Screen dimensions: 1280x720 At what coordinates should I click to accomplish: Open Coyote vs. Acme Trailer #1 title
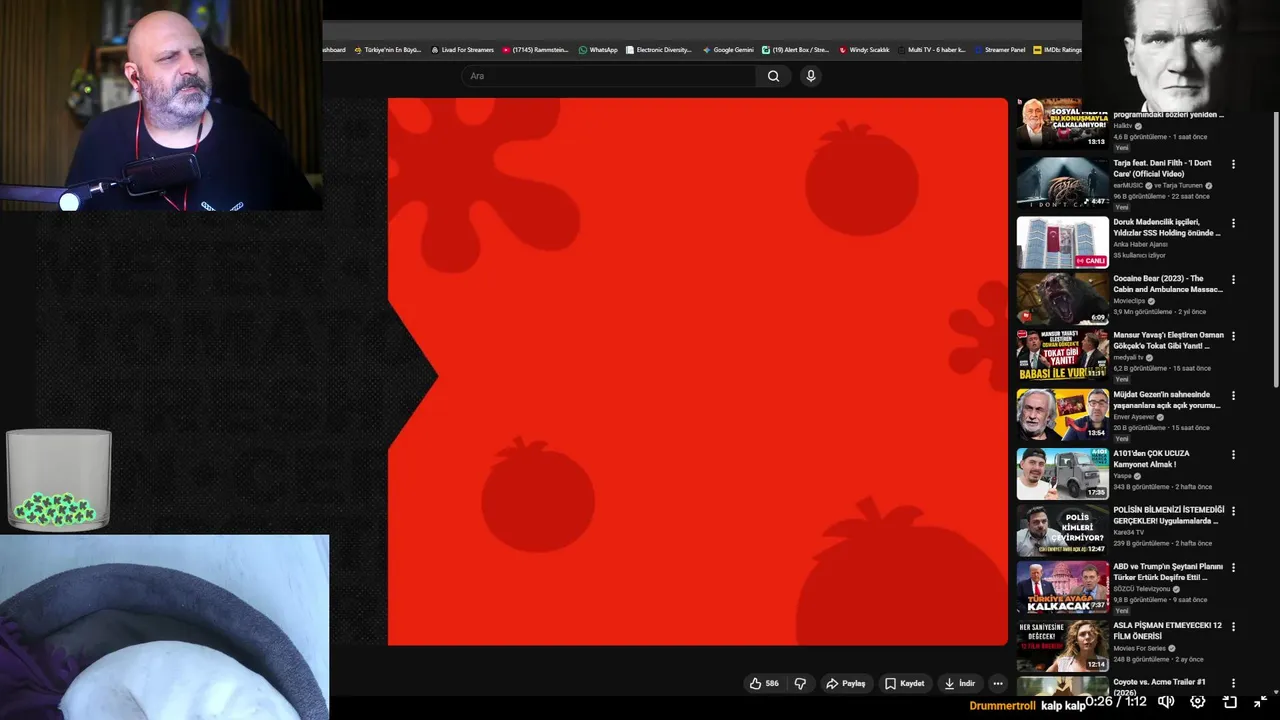pos(1160,687)
